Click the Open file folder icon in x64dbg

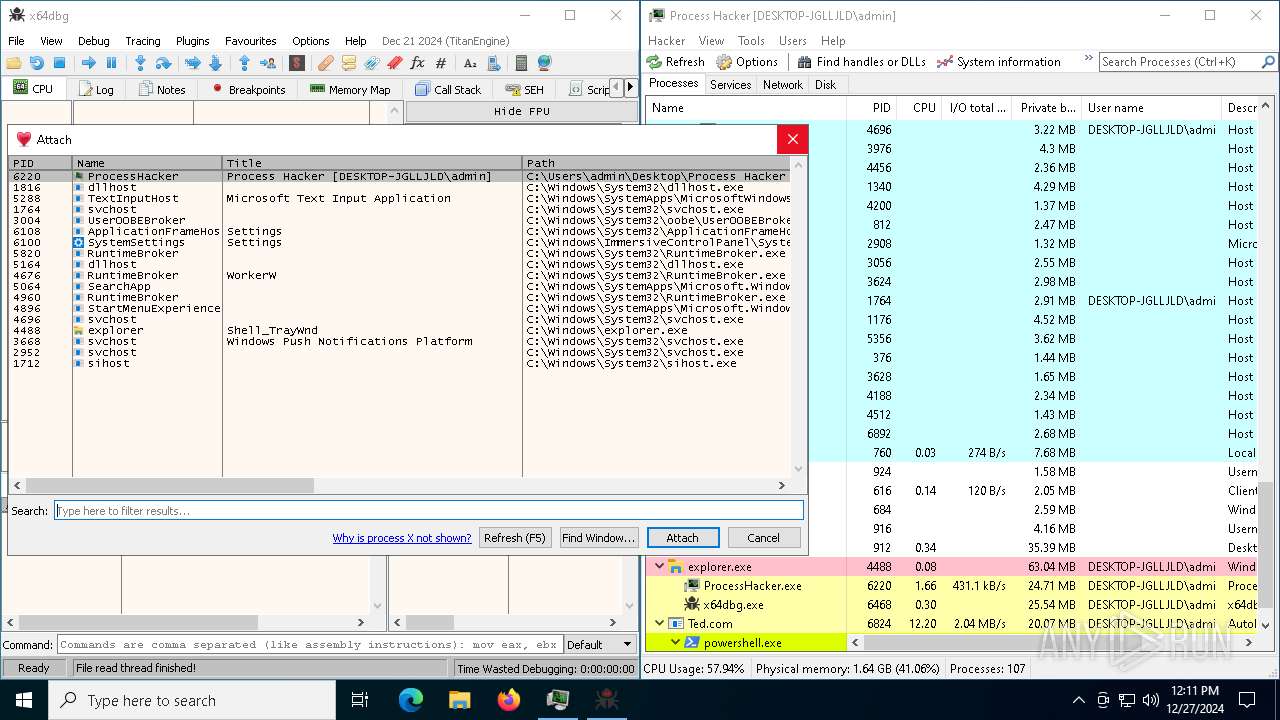(x=14, y=63)
